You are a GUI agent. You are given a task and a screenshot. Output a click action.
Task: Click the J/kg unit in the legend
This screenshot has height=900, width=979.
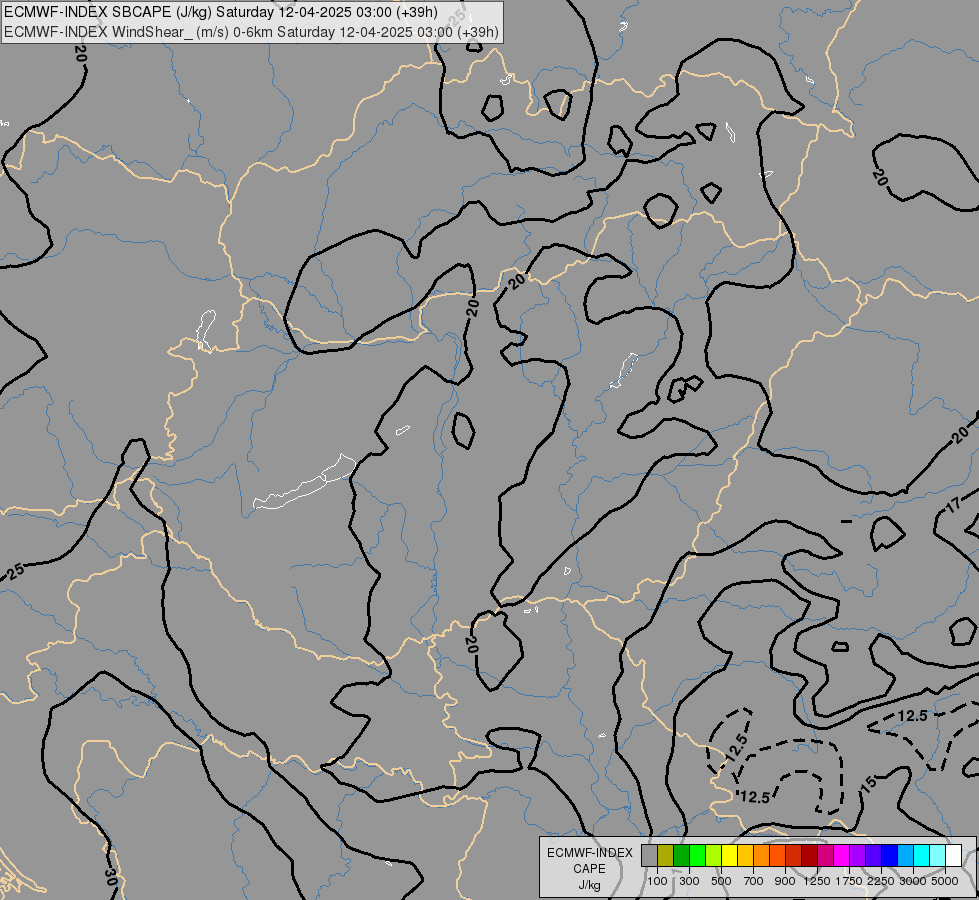click(589, 885)
